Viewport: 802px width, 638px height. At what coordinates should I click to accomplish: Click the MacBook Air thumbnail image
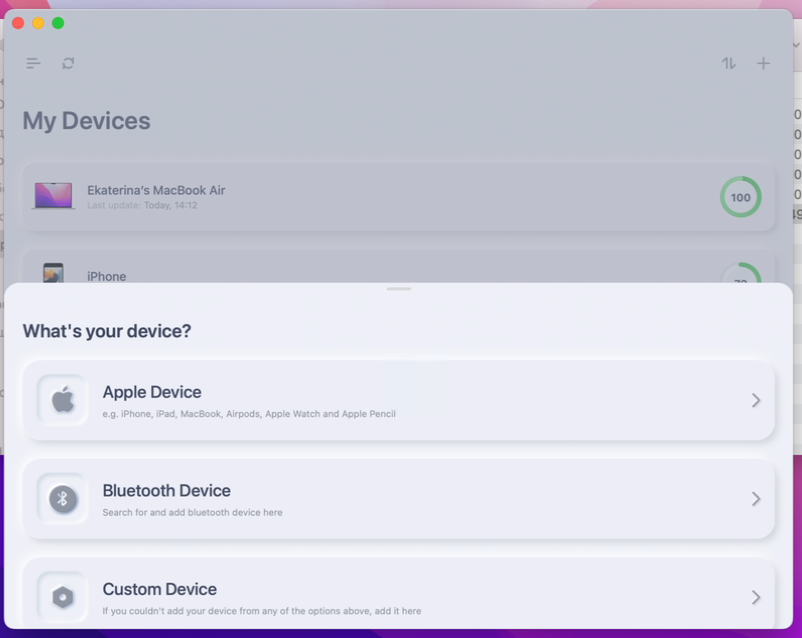coord(53,196)
